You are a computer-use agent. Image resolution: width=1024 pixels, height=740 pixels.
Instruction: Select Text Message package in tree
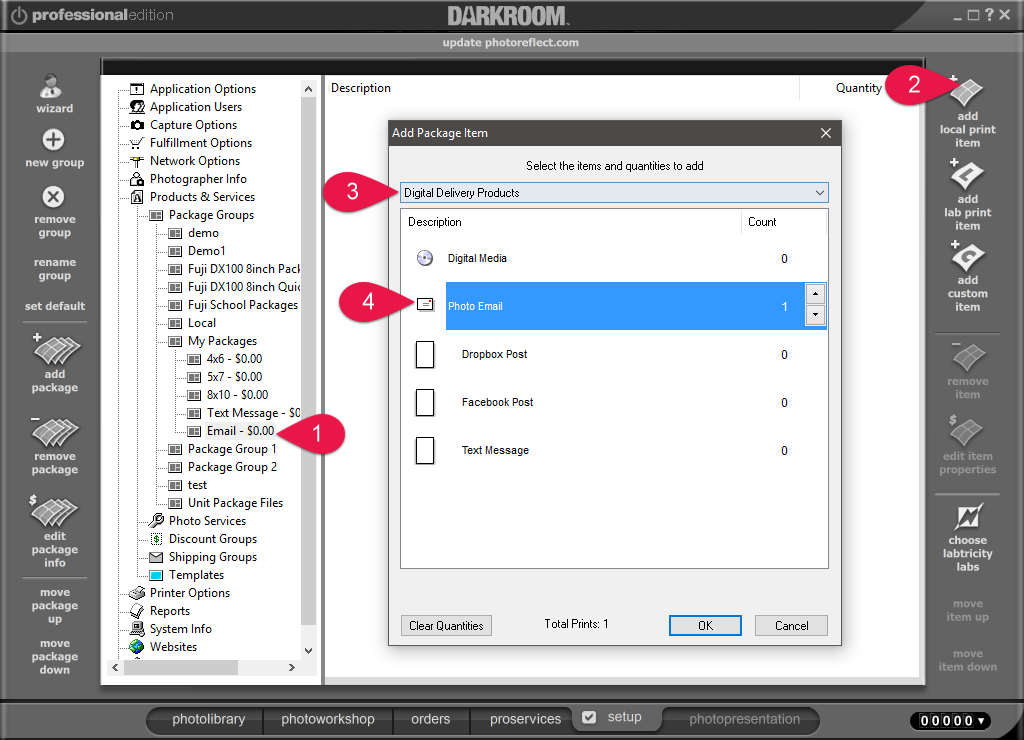(253, 413)
